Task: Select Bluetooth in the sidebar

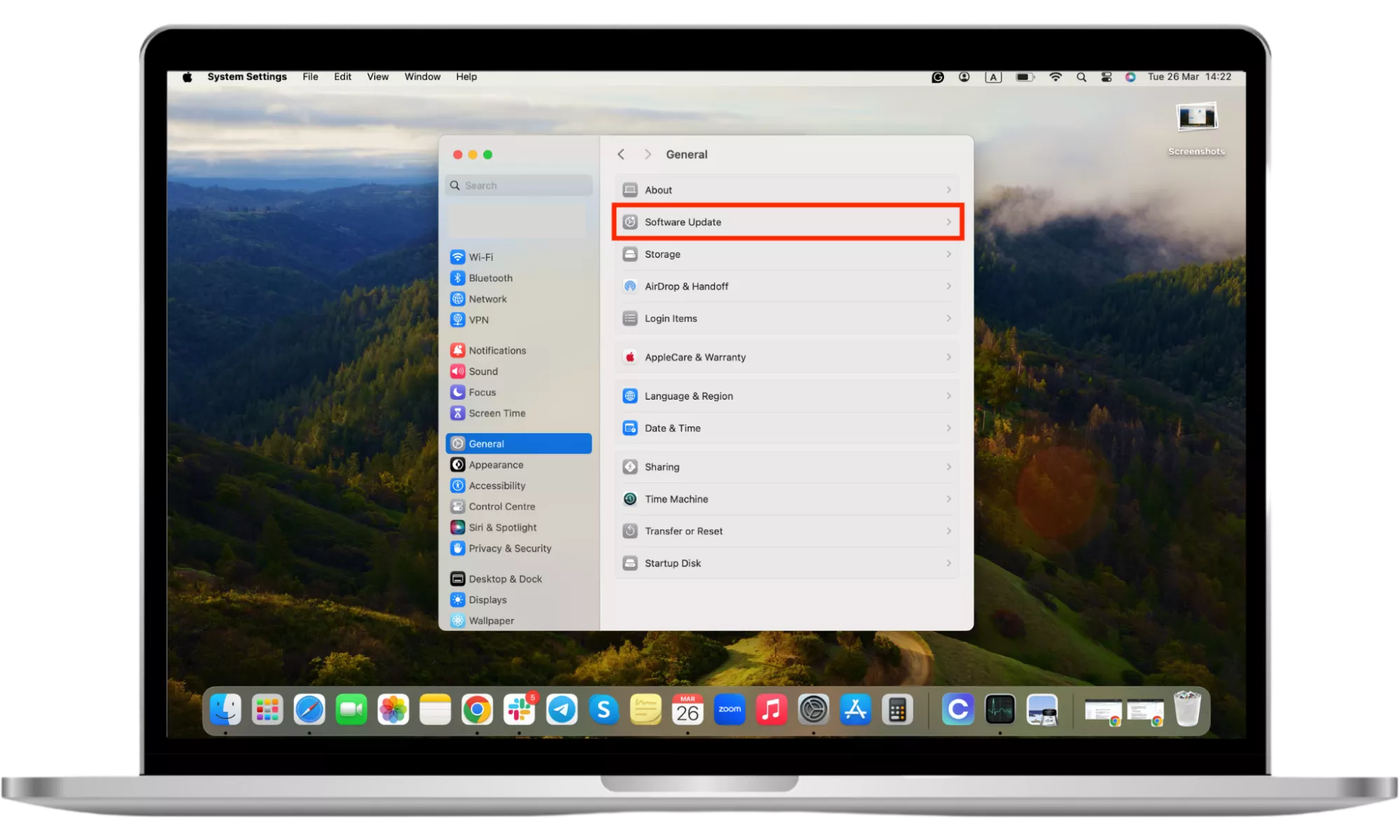Action: [x=490, y=278]
